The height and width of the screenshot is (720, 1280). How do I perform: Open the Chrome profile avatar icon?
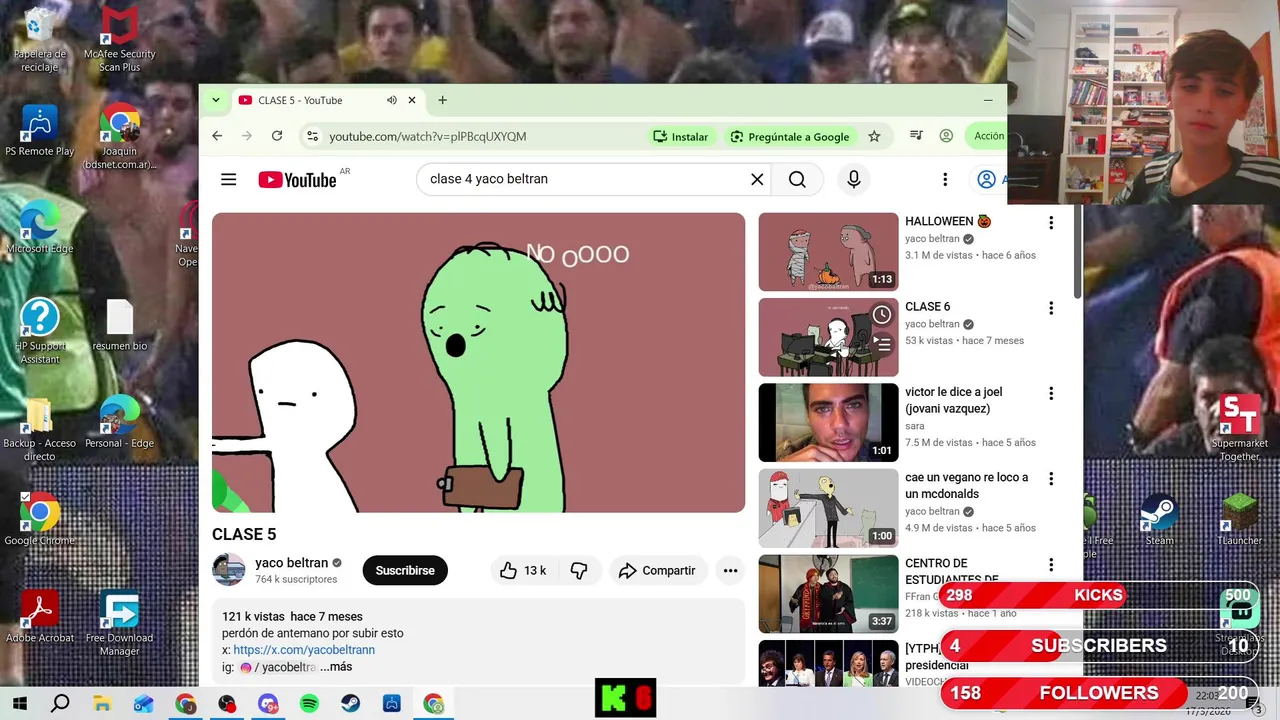pos(946,136)
